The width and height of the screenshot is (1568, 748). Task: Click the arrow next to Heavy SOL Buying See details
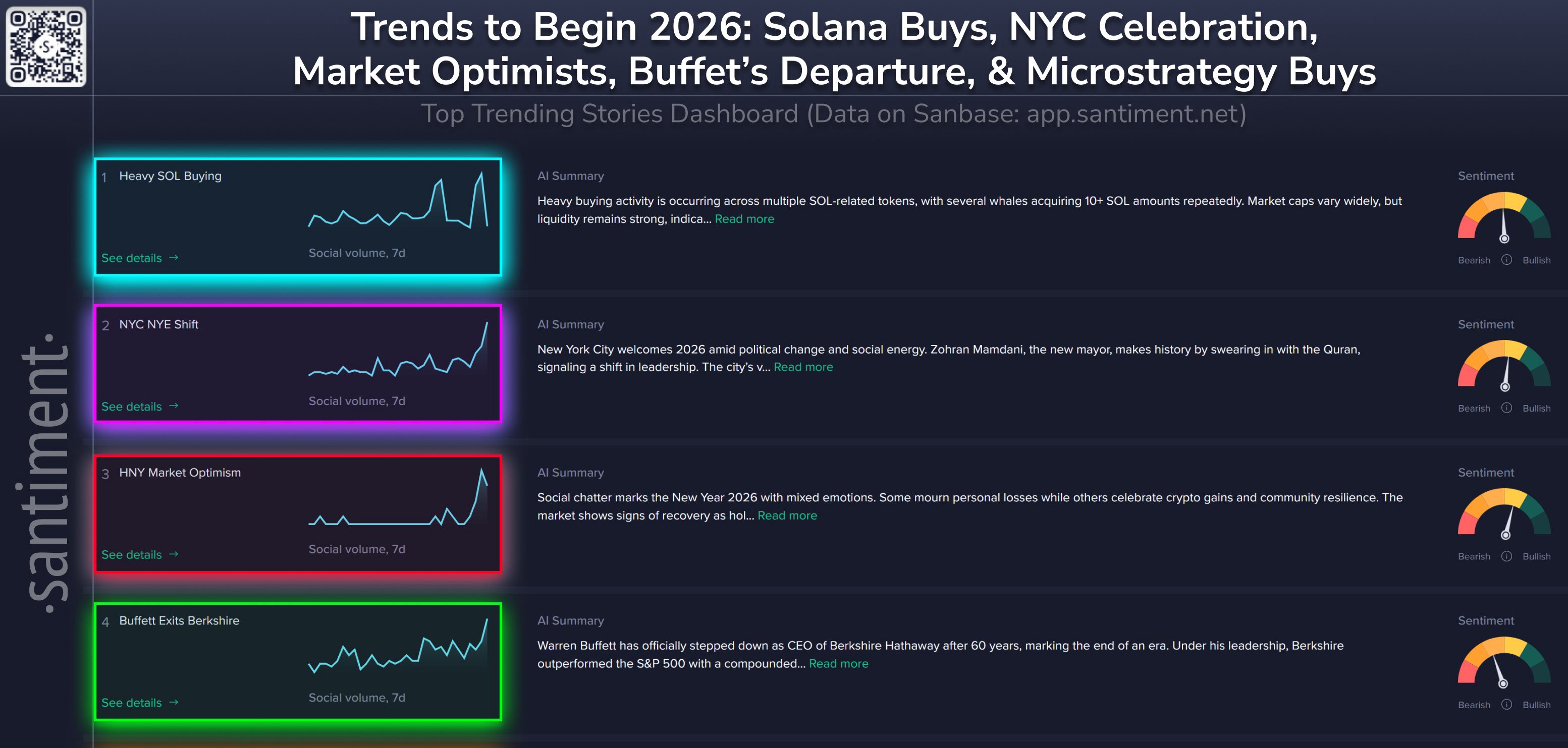tap(174, 258)
